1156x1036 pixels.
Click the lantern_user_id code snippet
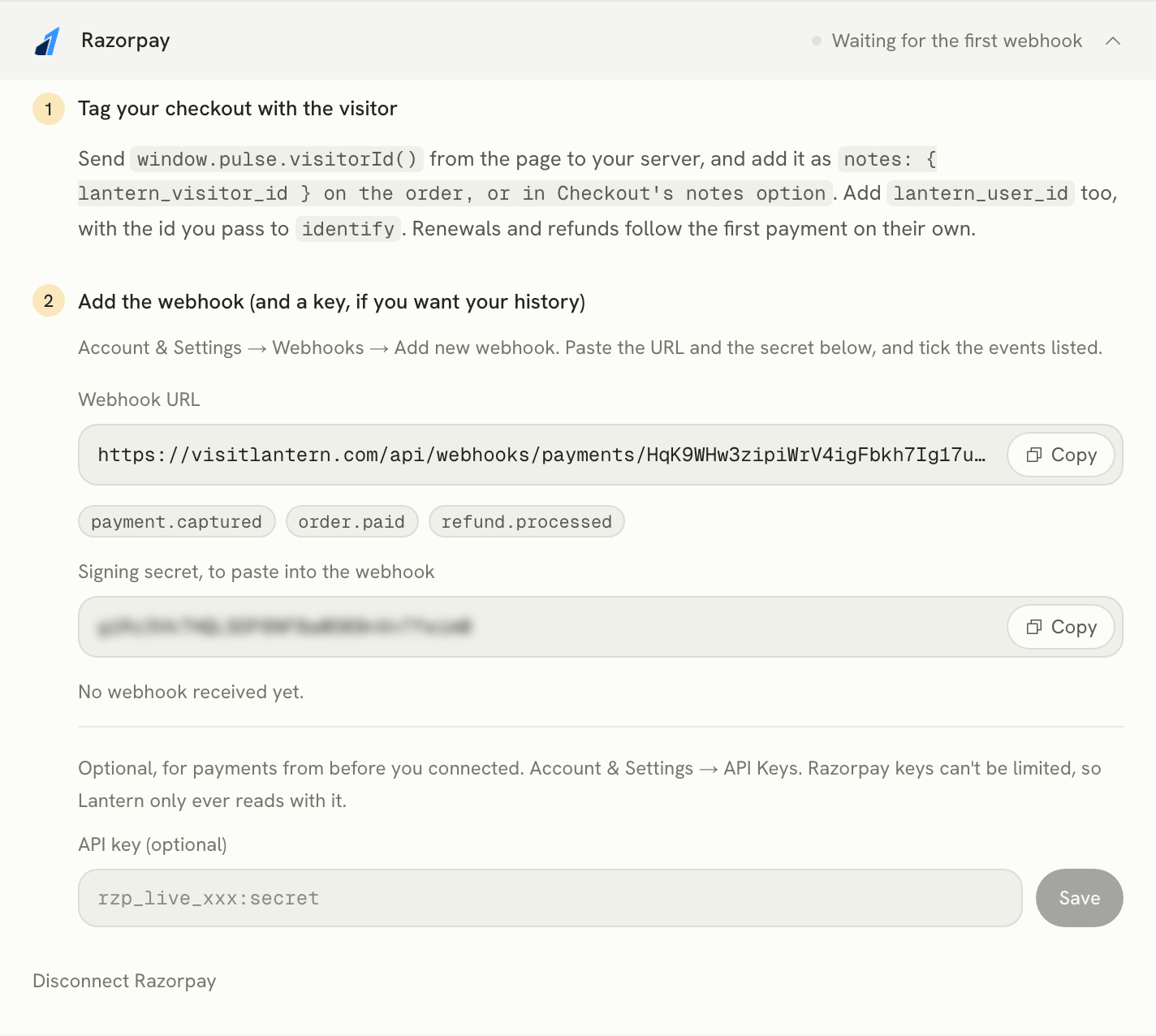click(981, 193)
